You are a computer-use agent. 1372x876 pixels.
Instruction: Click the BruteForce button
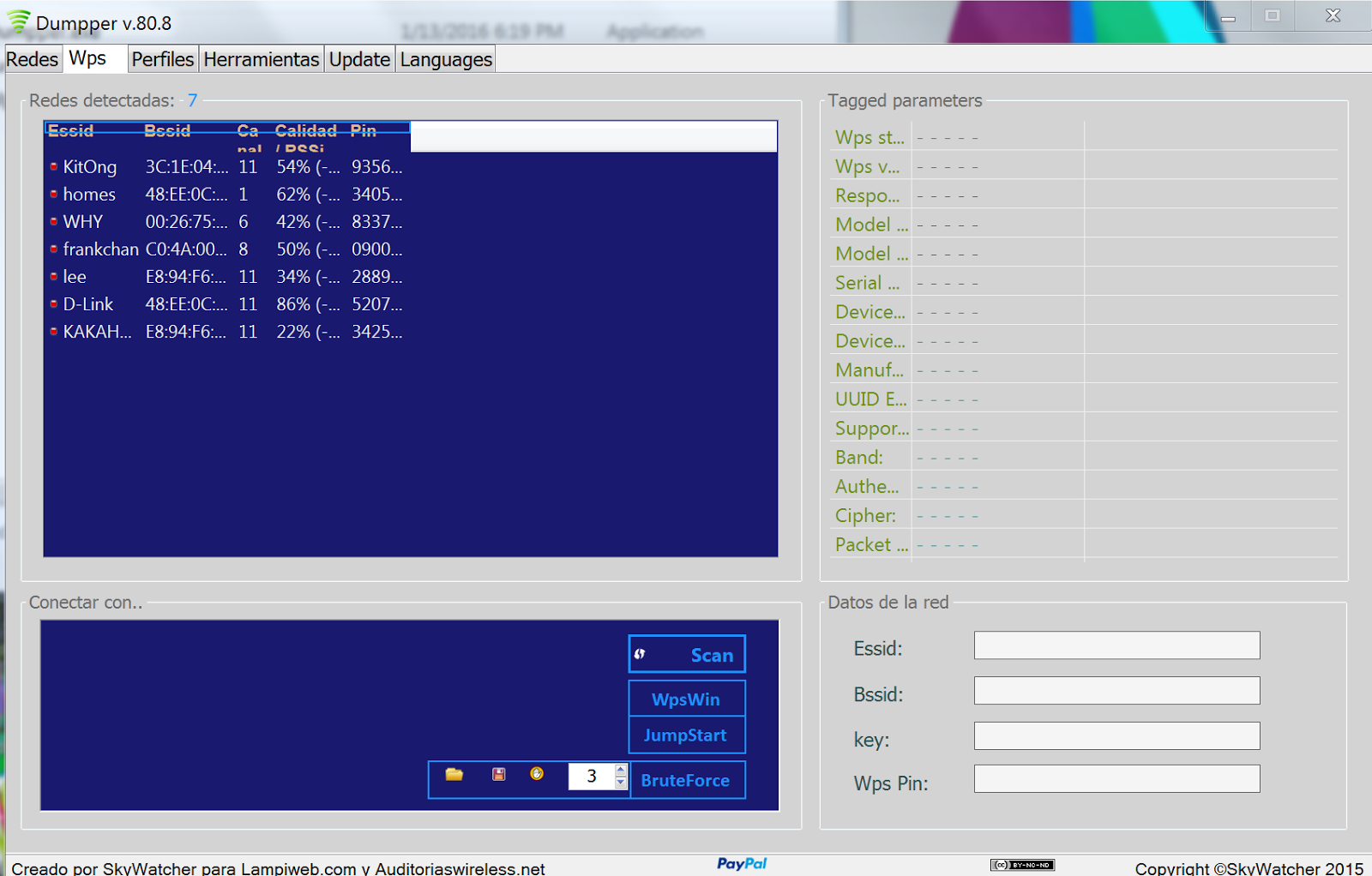(687, 780)
